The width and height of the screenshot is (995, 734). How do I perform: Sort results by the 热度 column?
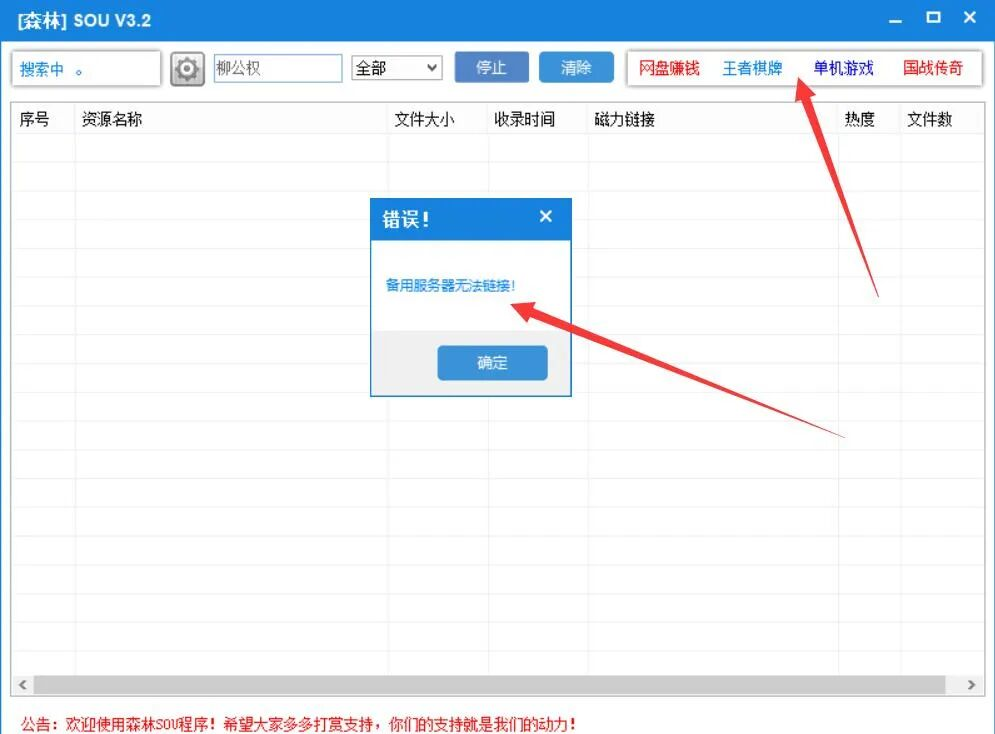click(x=861, y=118)
